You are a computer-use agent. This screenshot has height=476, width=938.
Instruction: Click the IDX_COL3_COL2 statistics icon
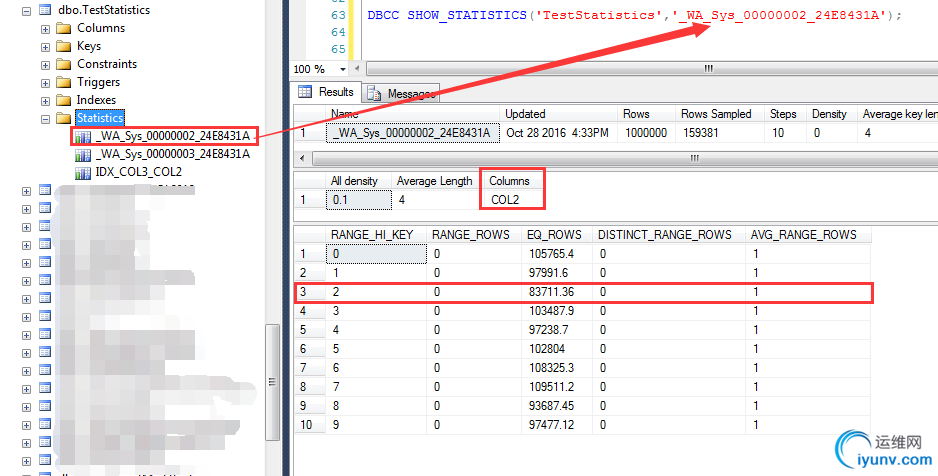[x=83, y=173]
